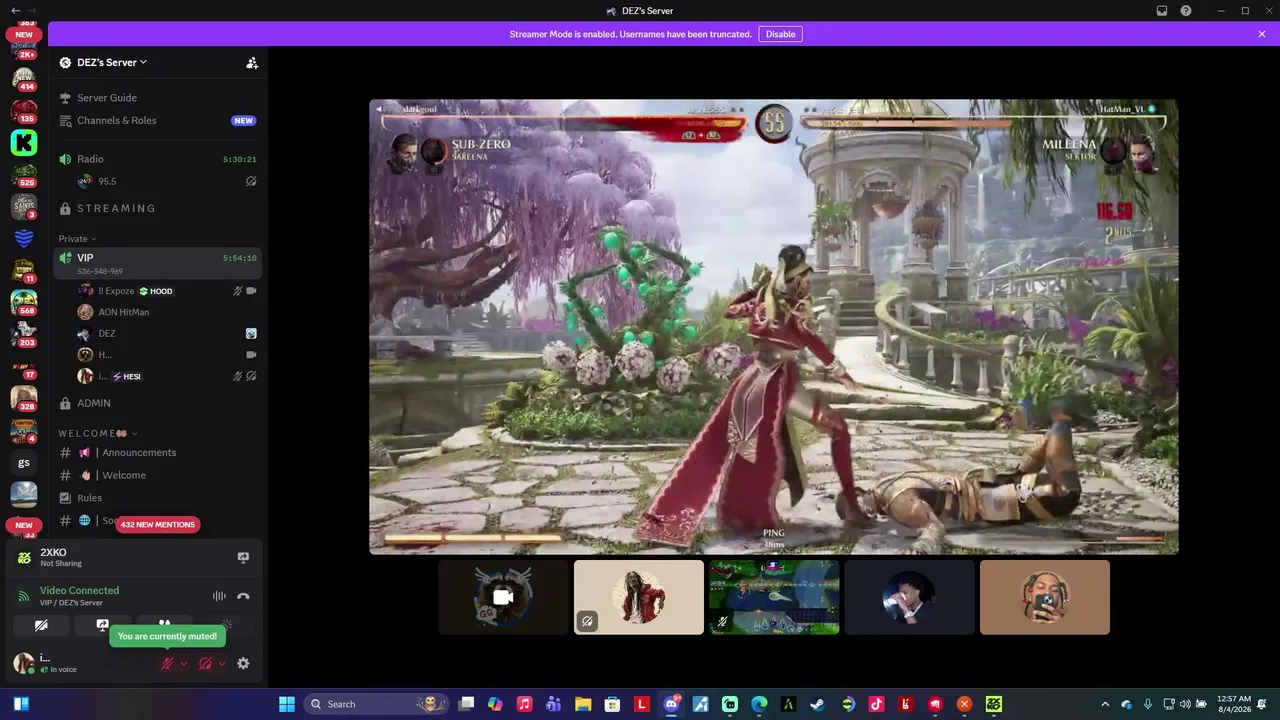Open the Rules channel
The width and height of the screenshot is (1280, 720).
(x=158, y=498)
